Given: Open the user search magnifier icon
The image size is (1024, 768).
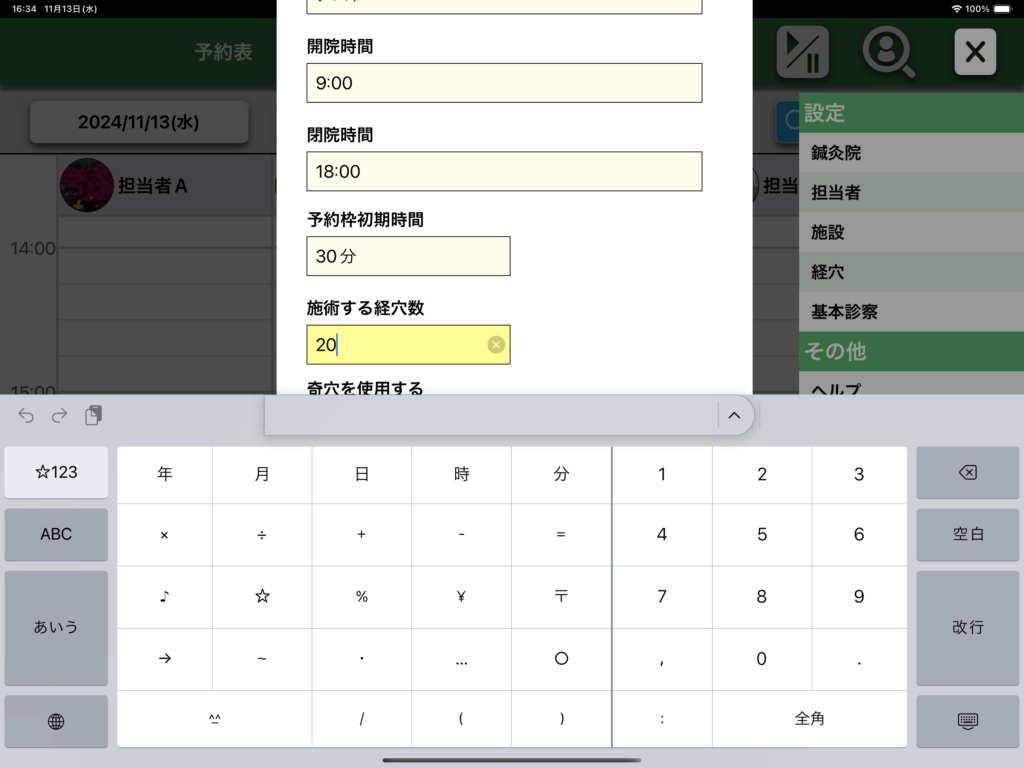Looking at the screenshot, I should [x=888, y=52].
